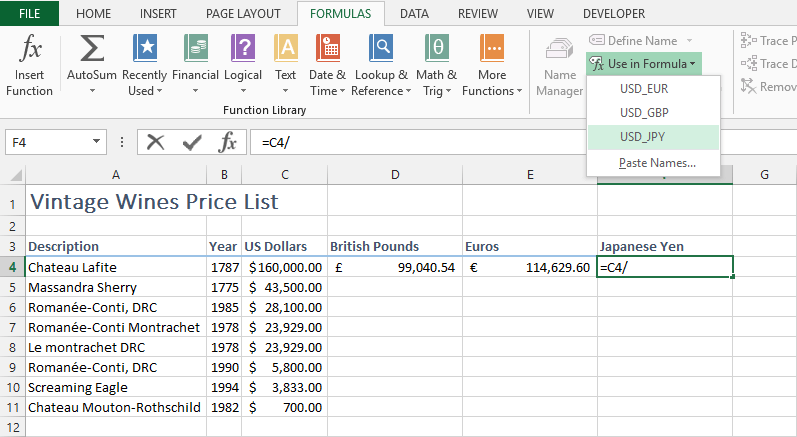Select the Chateau Lafite cell
Viewport: 797px width, 437px height.
click(x=116, y=267)
